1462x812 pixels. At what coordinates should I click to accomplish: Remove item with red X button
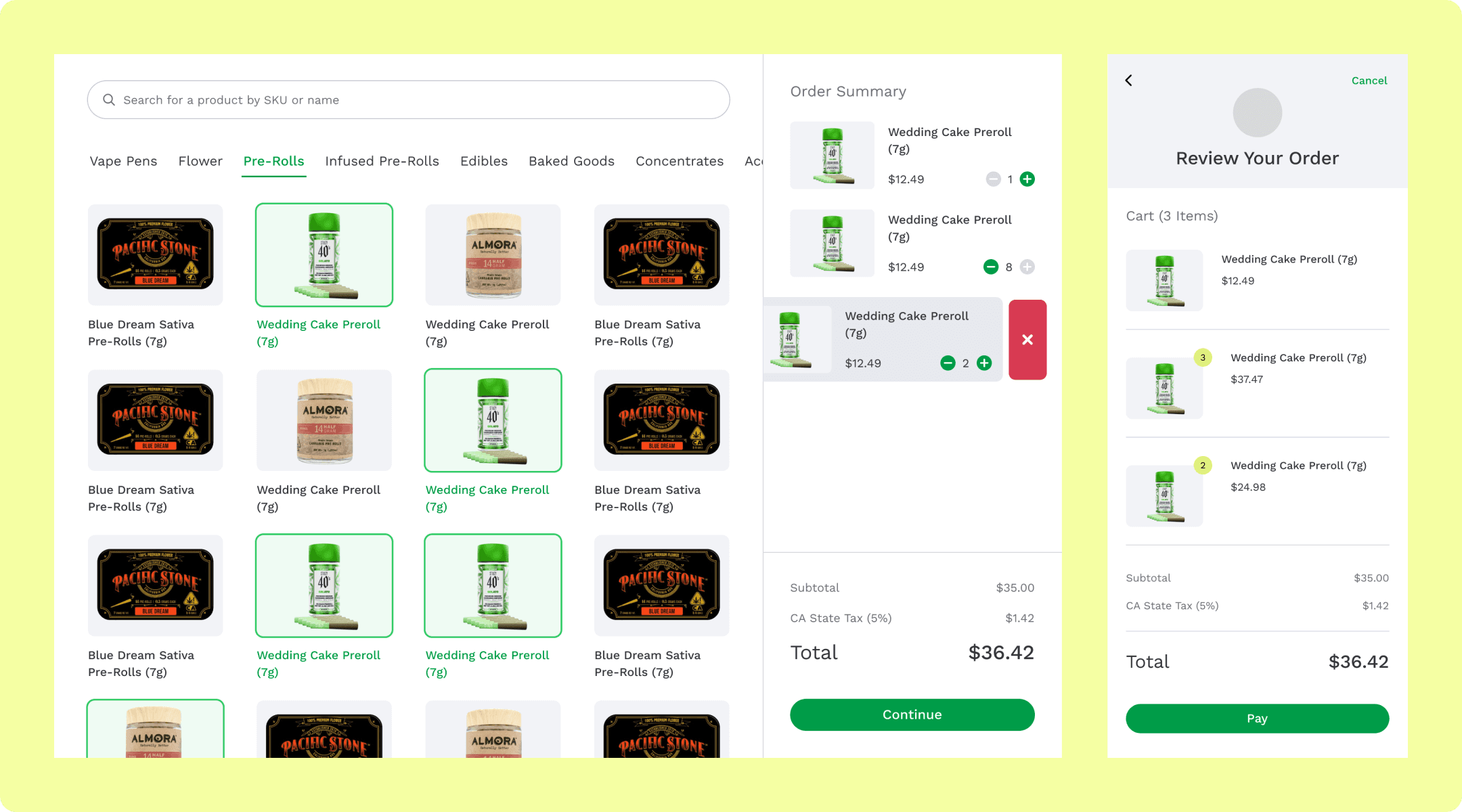(x=1027, y=340)
